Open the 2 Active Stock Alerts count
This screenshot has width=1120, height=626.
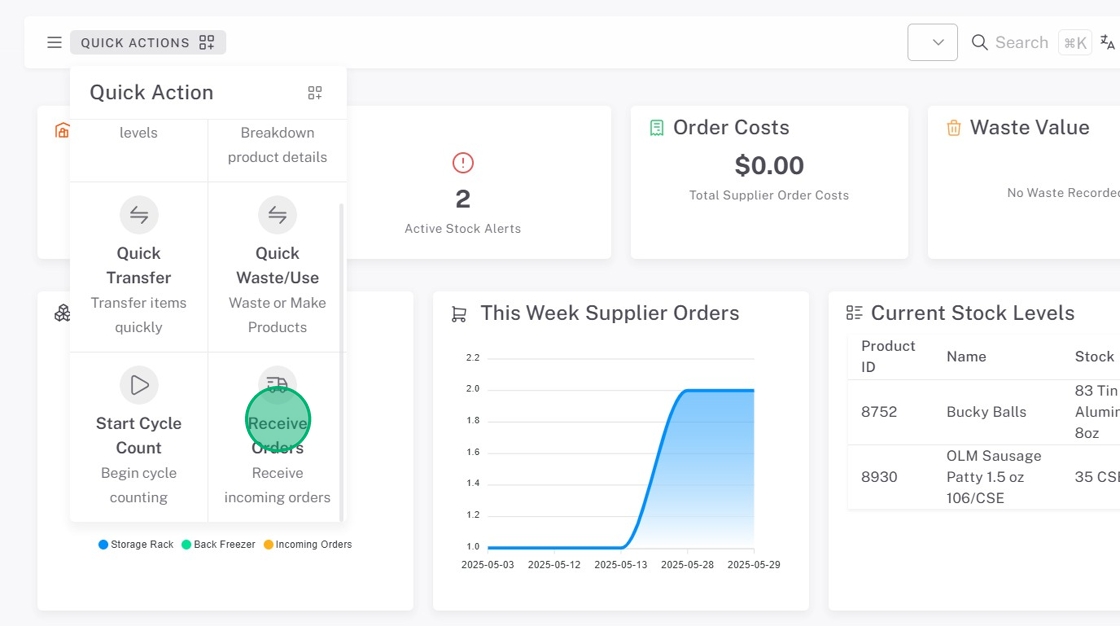[x=463, y=199]
